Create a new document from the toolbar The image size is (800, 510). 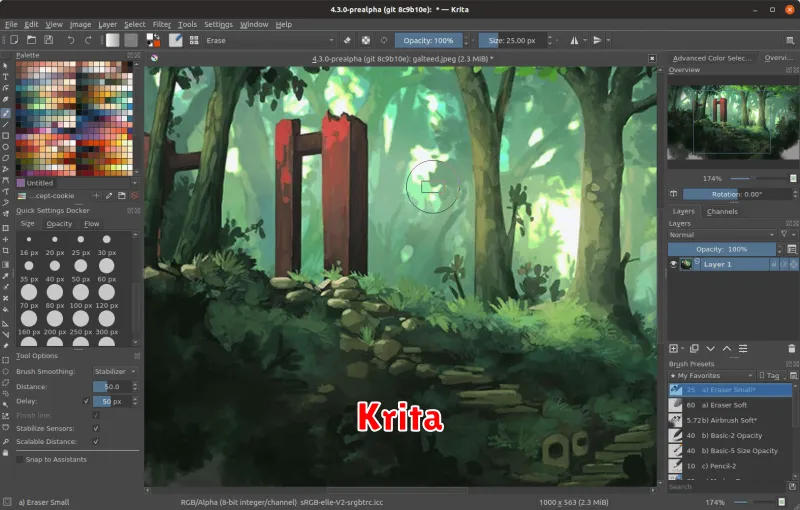tap(14, 40)
